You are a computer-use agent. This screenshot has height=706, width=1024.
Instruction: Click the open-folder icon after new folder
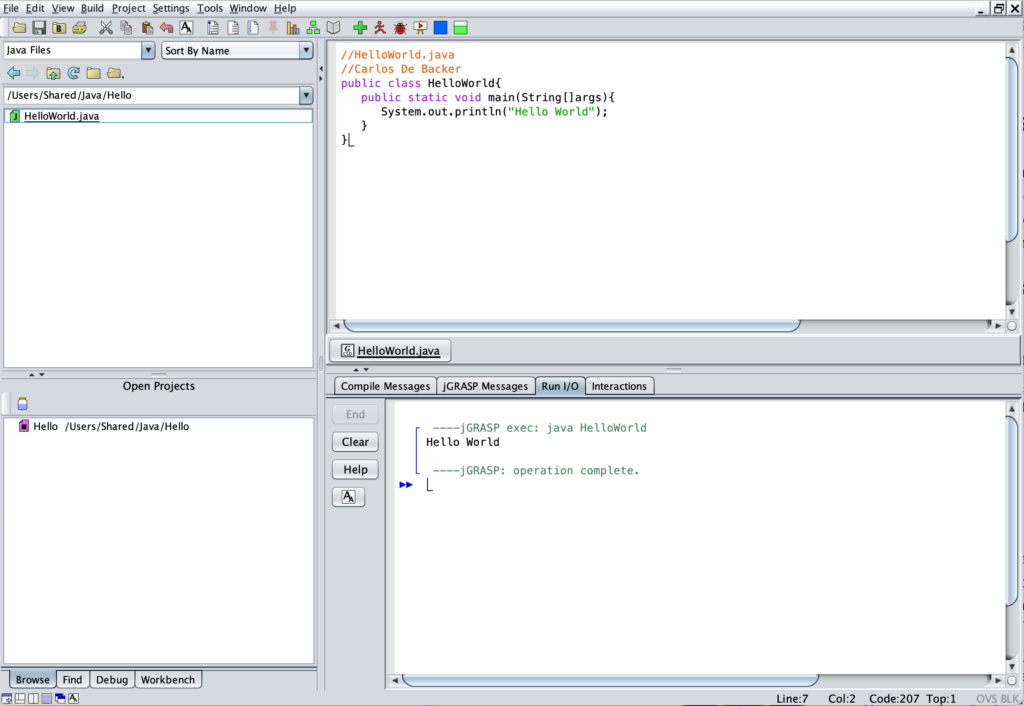(115, 73)
